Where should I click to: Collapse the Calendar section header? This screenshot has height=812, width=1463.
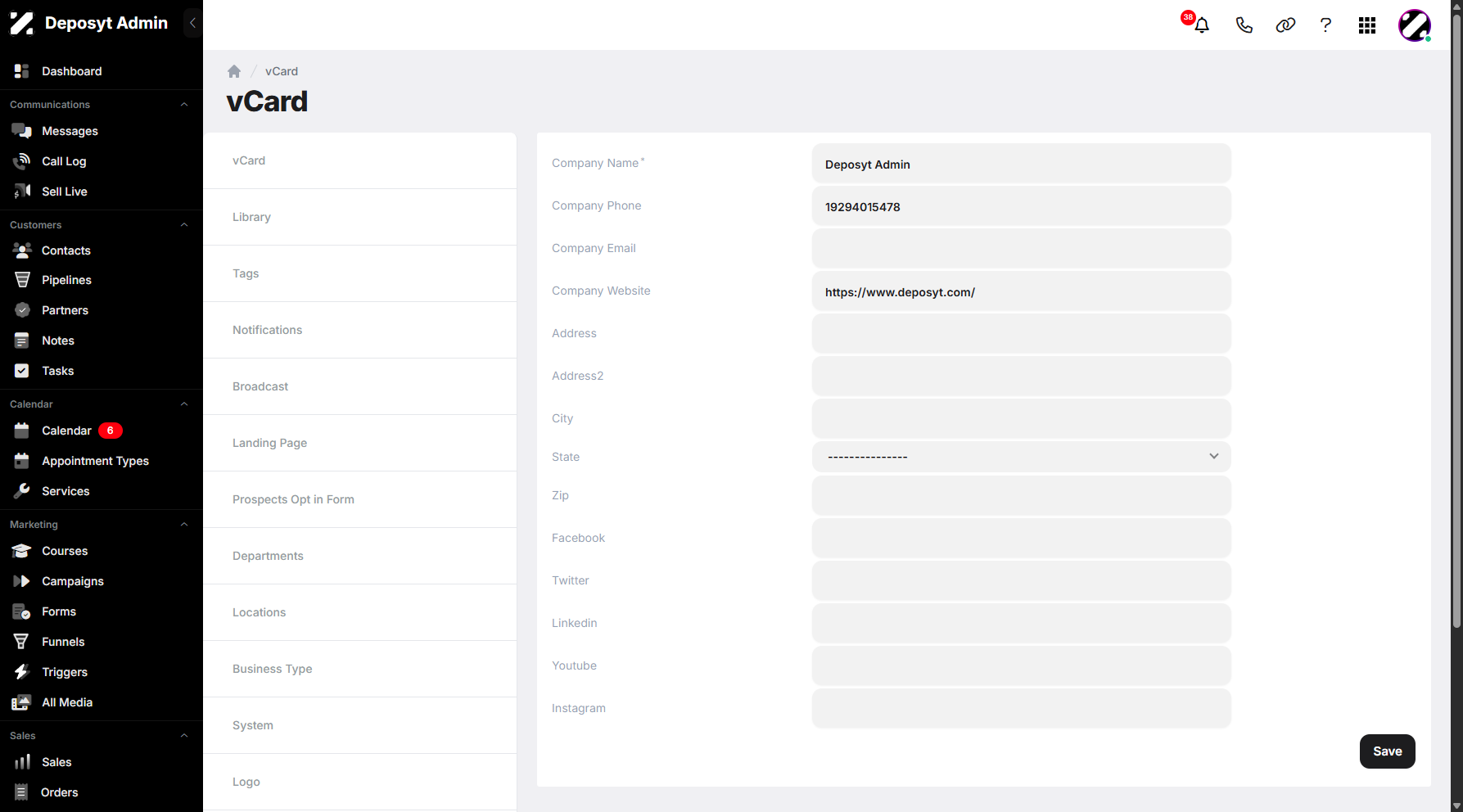tap(184, 404)
